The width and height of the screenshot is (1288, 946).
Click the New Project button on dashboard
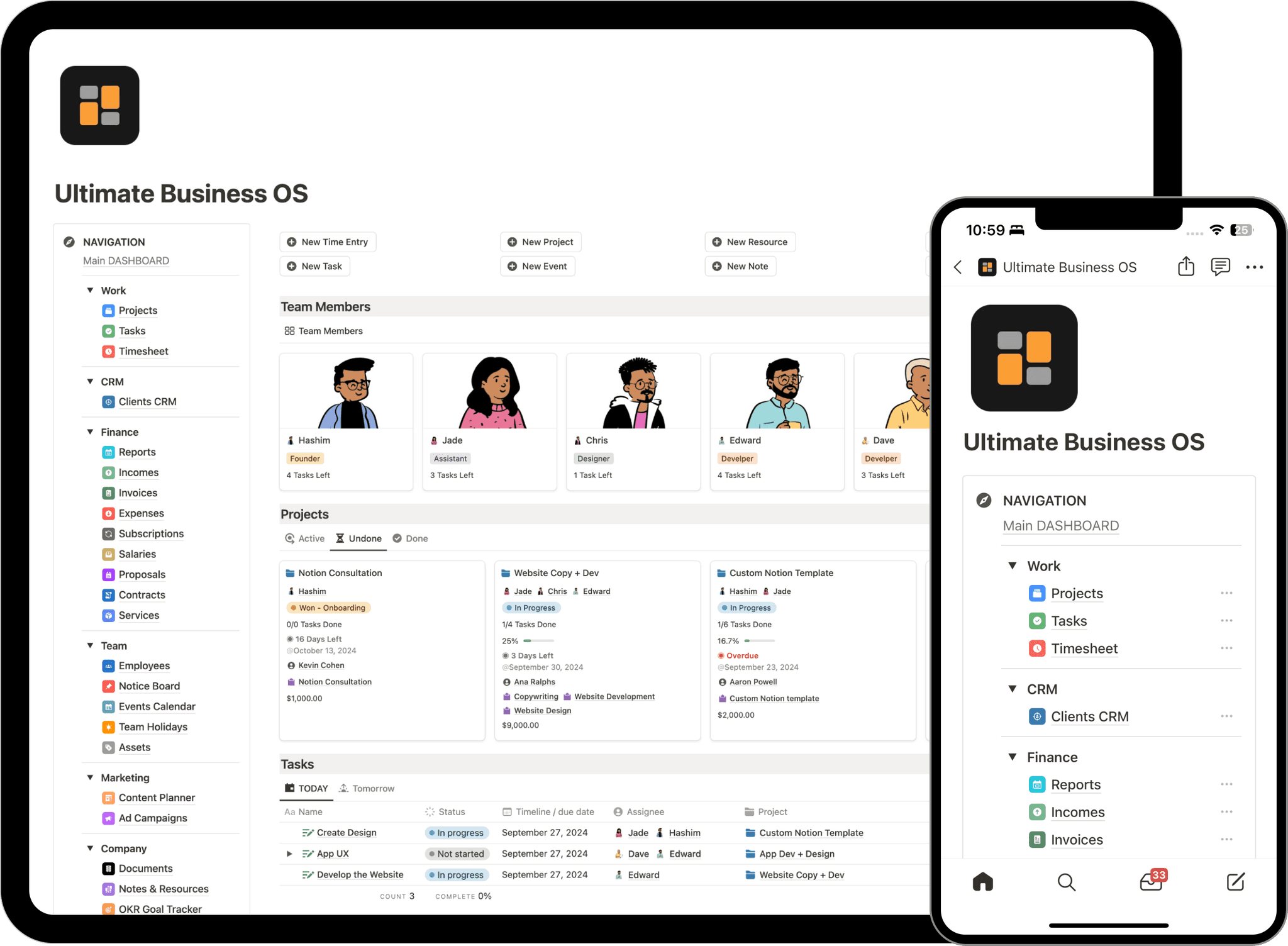pos(540,241)
